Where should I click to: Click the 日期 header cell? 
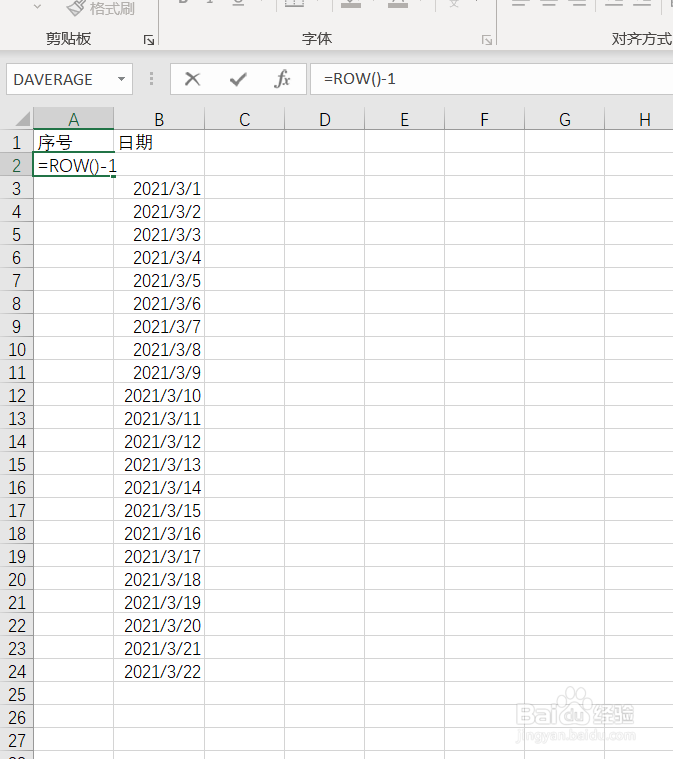(x=159, y=142)
